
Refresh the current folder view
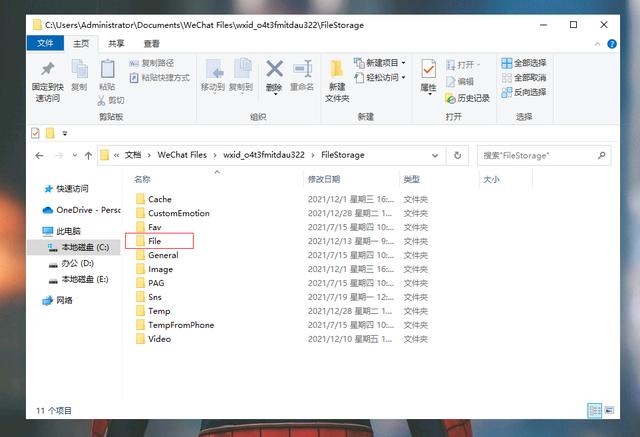click(458, 156)
